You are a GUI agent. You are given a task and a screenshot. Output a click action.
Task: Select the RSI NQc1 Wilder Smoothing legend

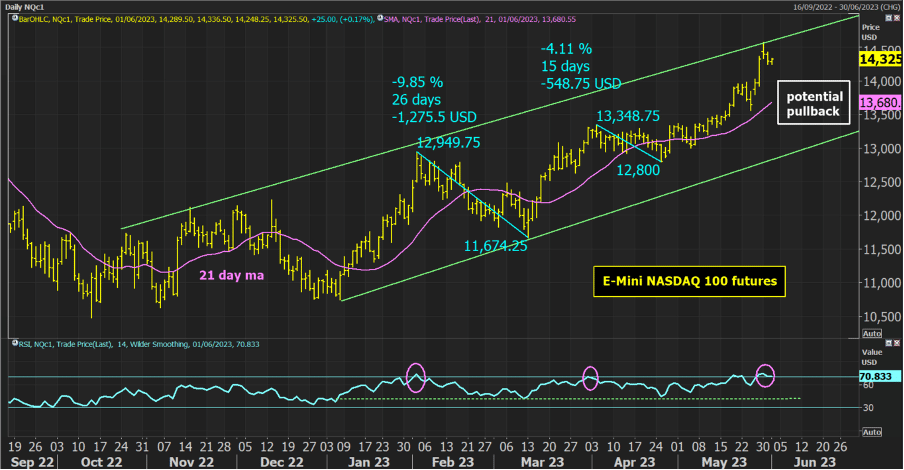(139, 344)
